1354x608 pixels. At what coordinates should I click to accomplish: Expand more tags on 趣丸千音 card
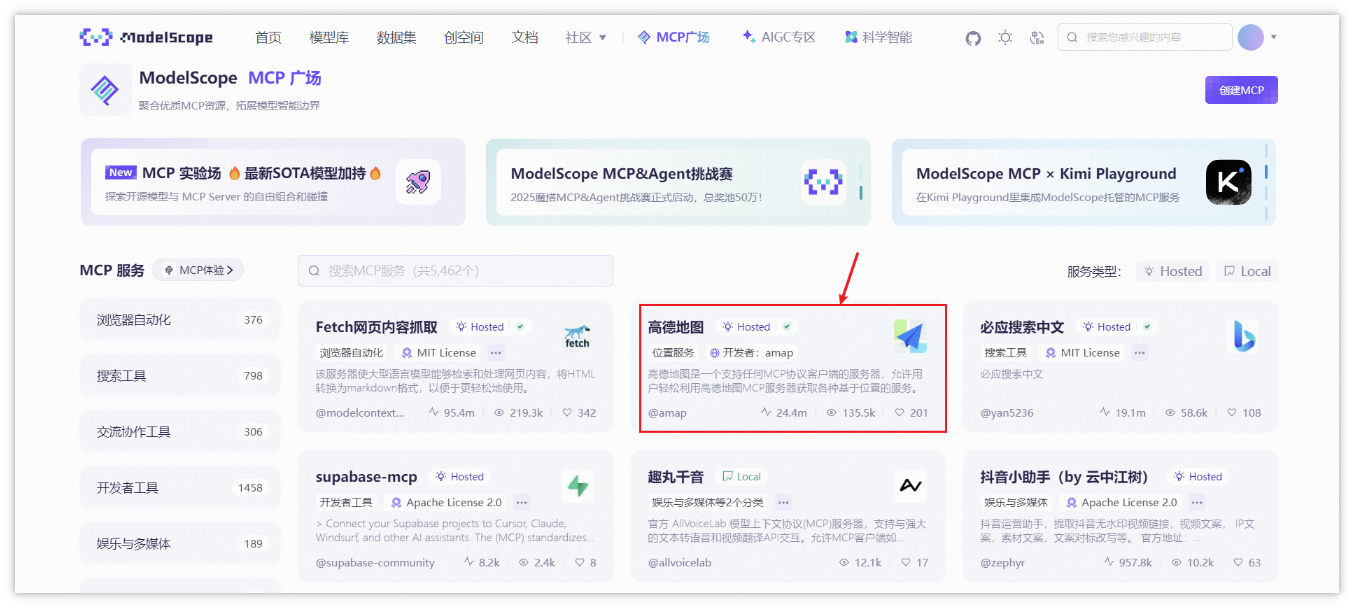click(783, 503)
